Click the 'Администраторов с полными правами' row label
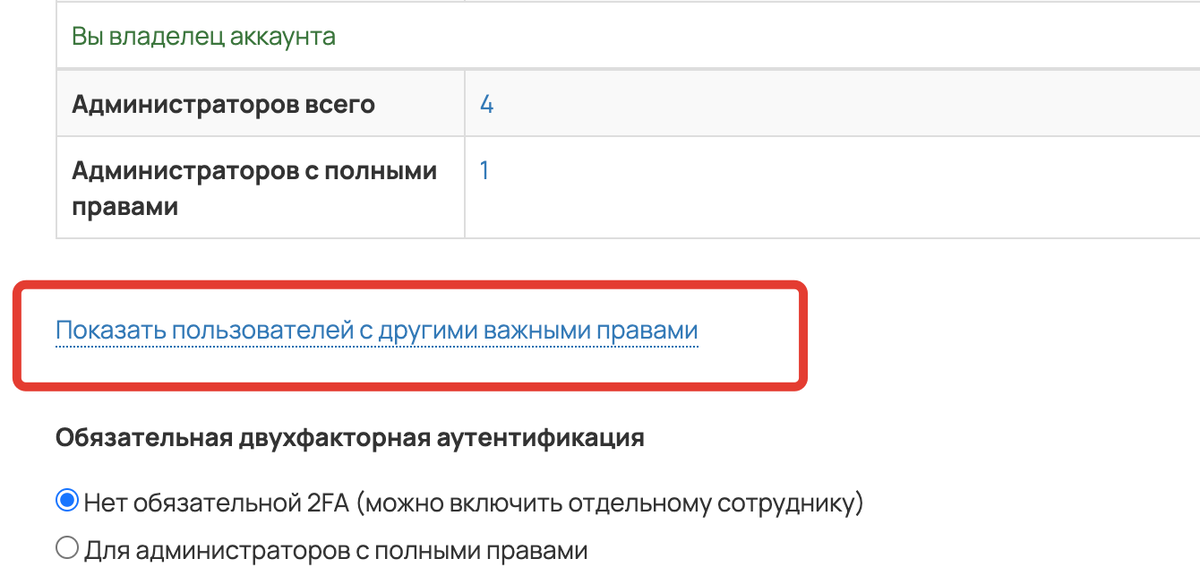Viewport: 1200px width, 576px height. point(254,171)
